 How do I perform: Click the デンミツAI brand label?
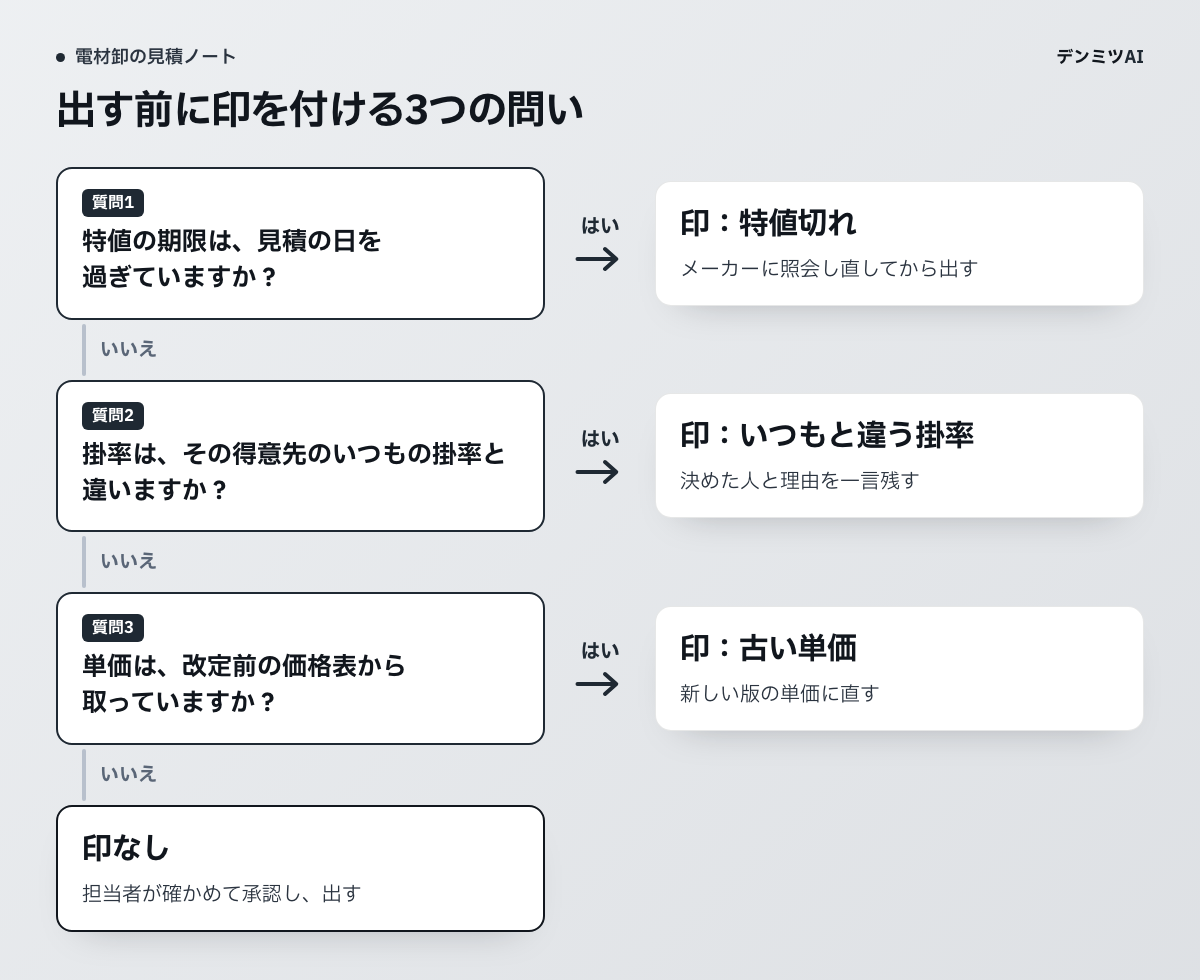point(1099,57)
